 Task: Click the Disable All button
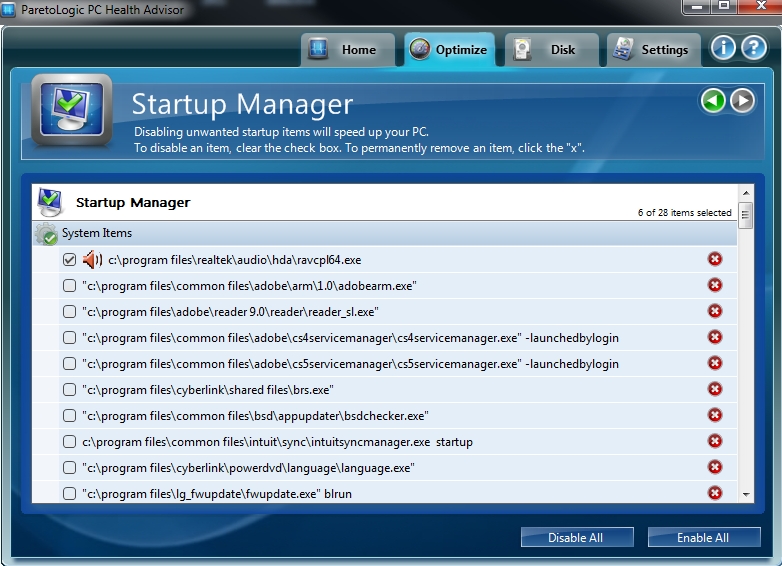coord(577,537)
